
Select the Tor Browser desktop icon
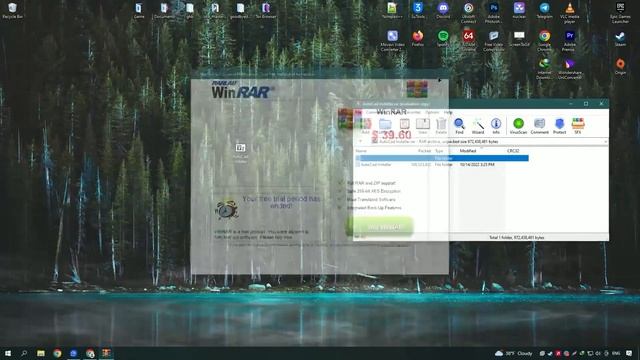point(266,11)
